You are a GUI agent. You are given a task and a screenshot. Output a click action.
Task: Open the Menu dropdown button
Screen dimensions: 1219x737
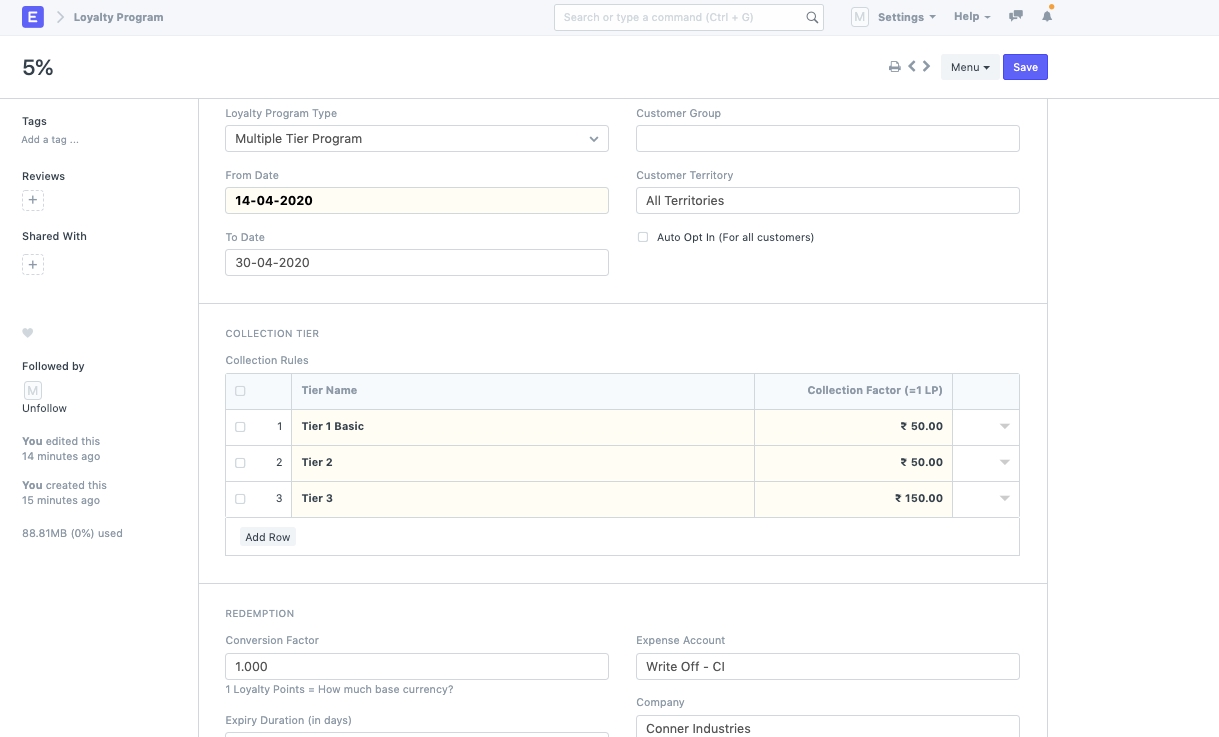[x=969, y=67]
